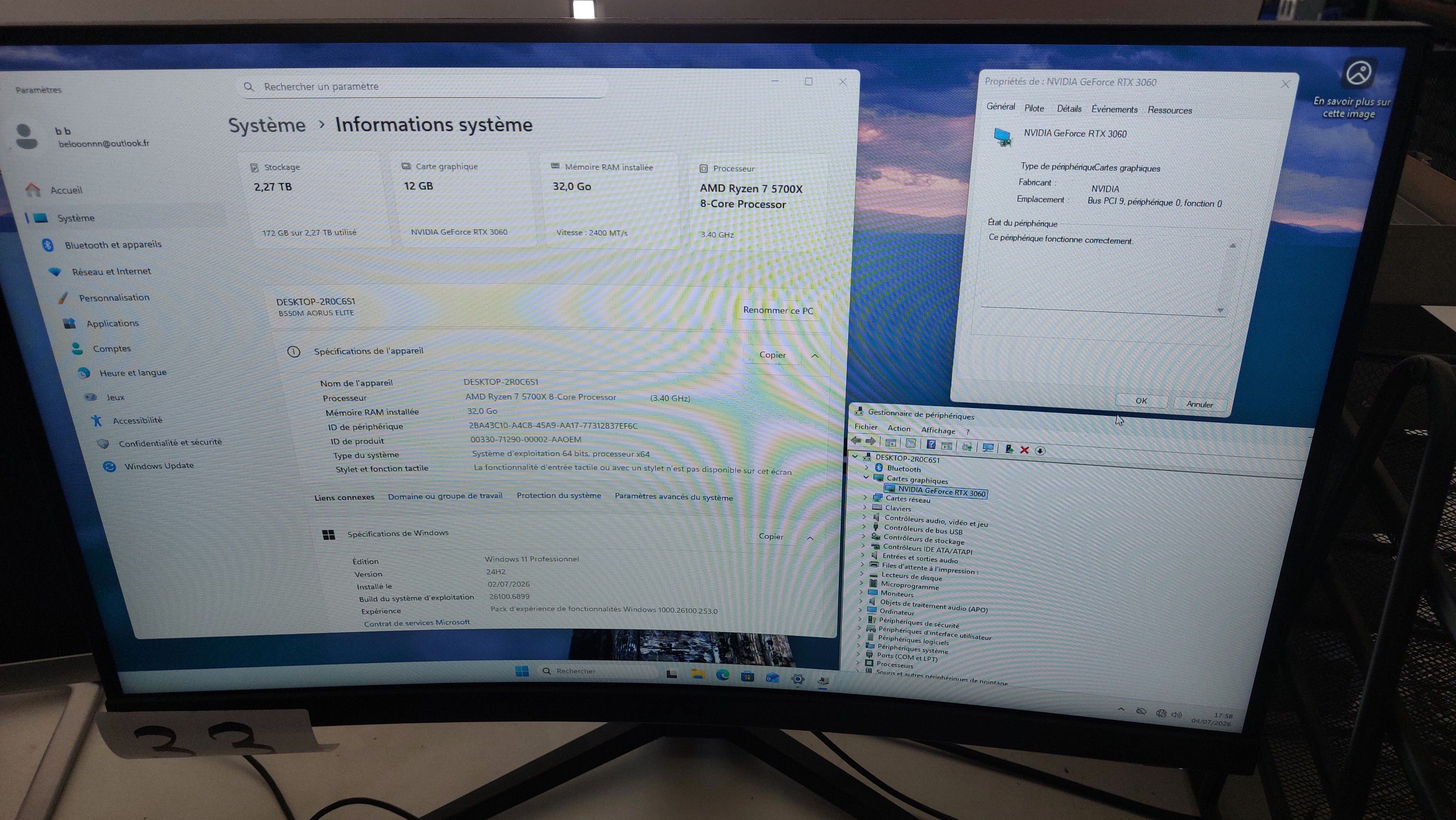
Task: Switch to the Détails tab in properties dialog
Action: coord(1070,109)
